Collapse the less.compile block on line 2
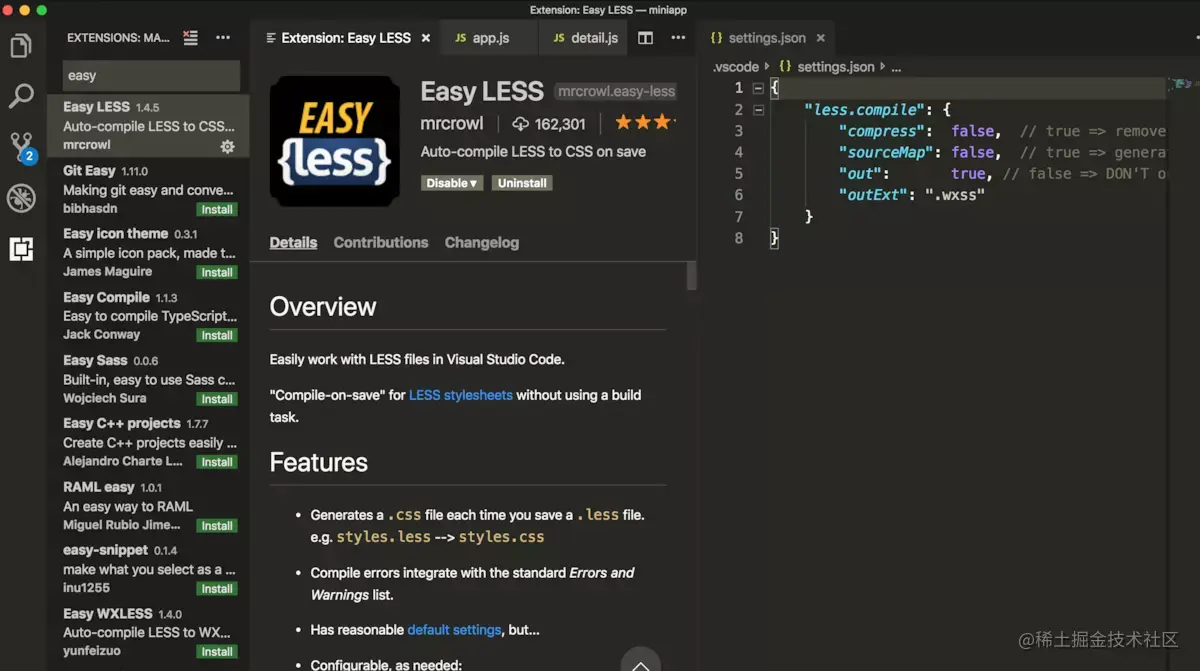Viewport: 1200px width, 671px height. [x=758, y=110]
